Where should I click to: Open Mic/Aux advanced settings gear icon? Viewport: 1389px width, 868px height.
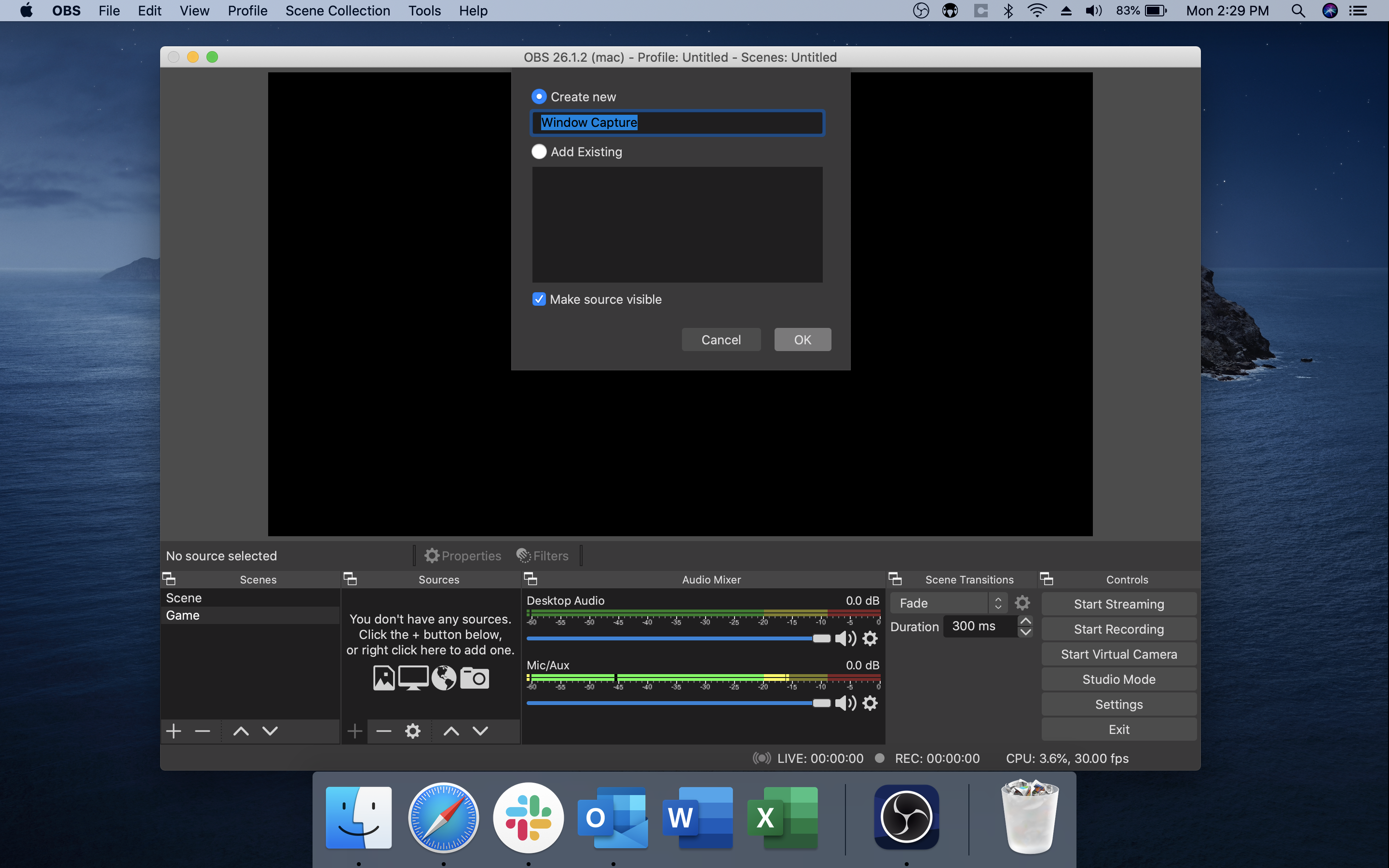click(870, 703)
